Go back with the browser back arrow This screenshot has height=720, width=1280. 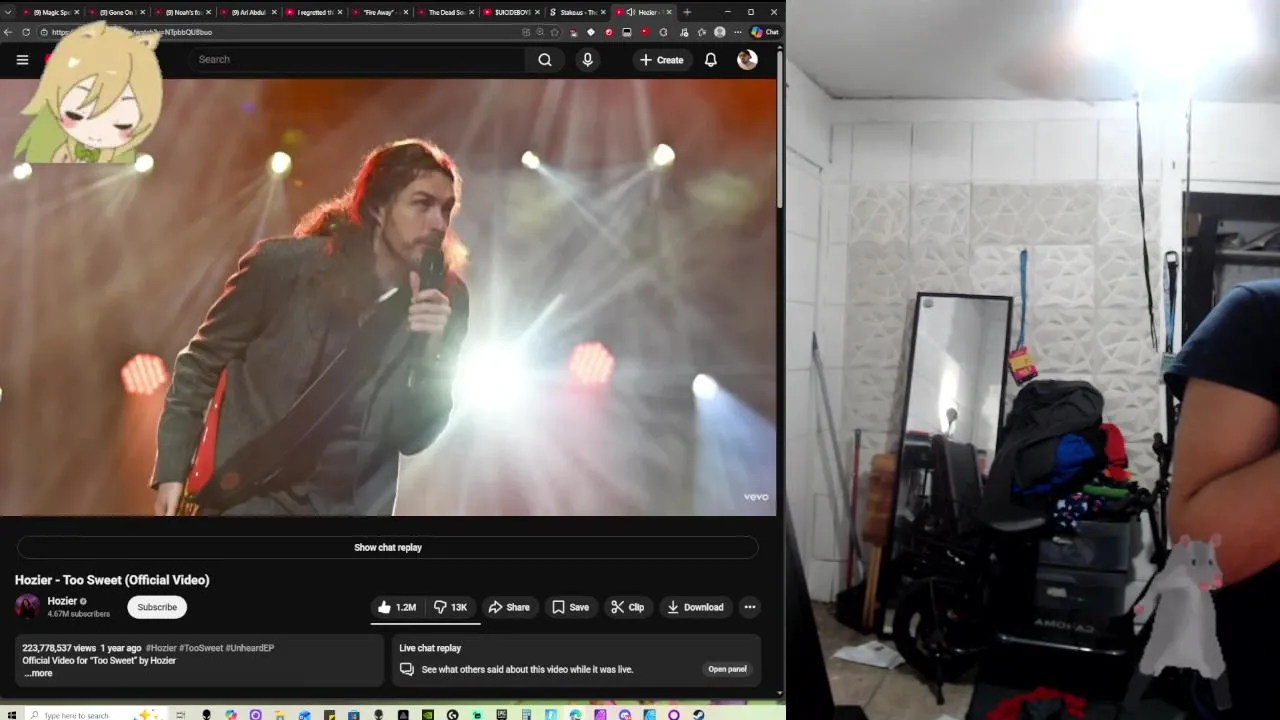coord(8,32)
